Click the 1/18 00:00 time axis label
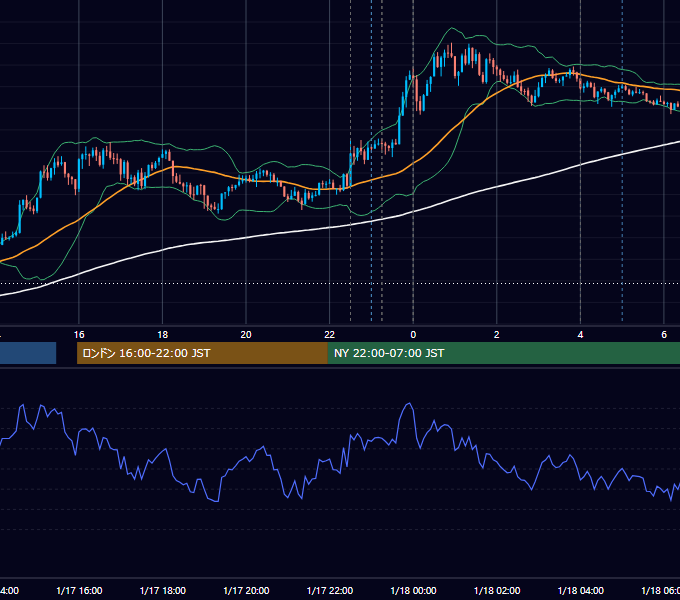680x600 pixels. 413,590
